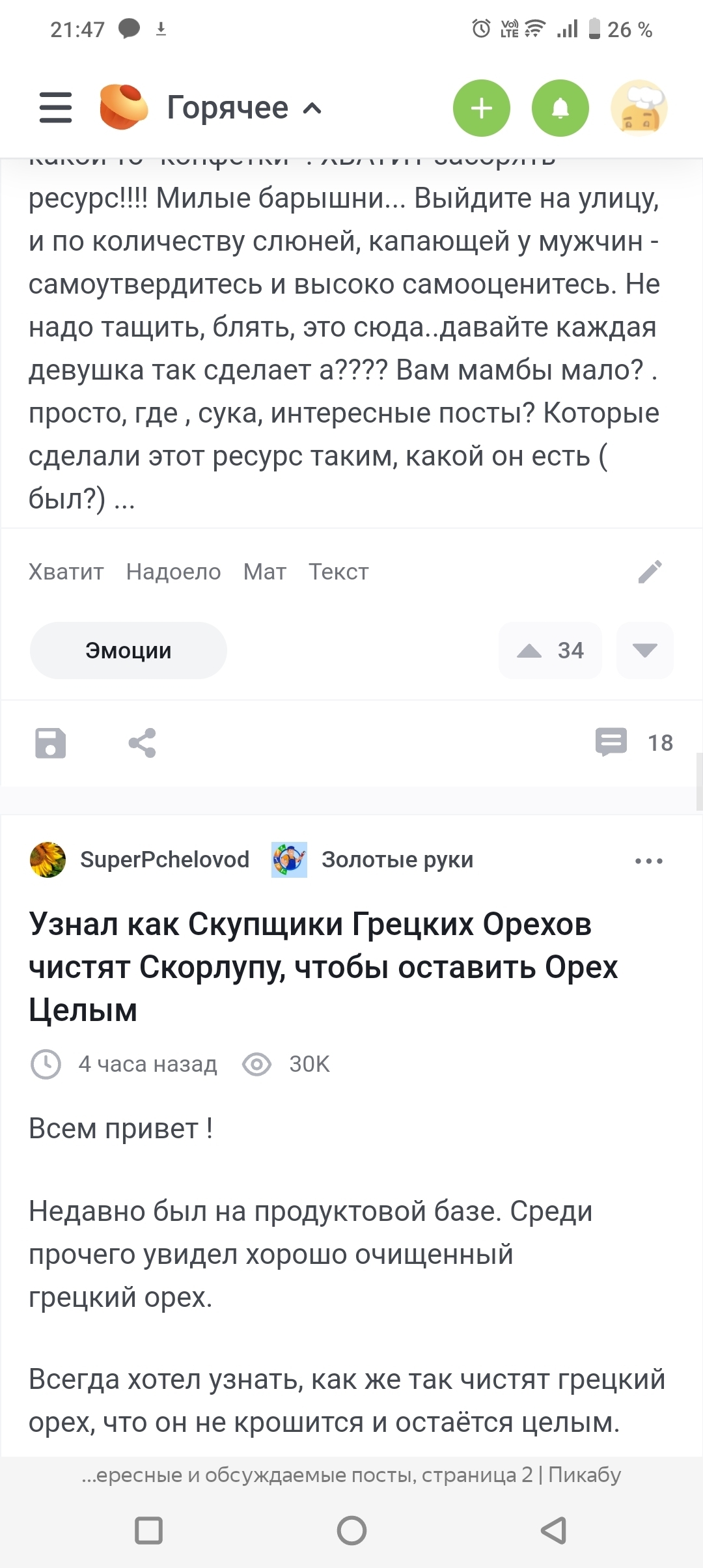Tap the Pikabu logo icon

coord(123,107)
